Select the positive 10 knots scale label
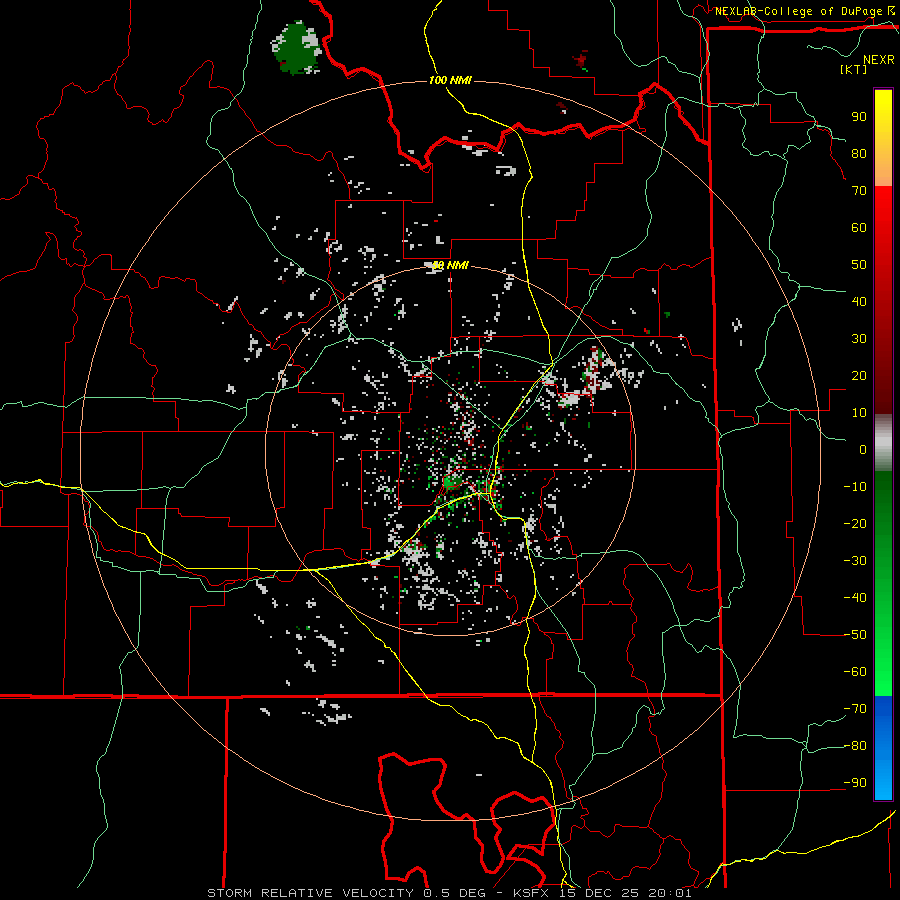Image resolution: width=900 pixels, height=900 pixels. [x=859, y=413]
